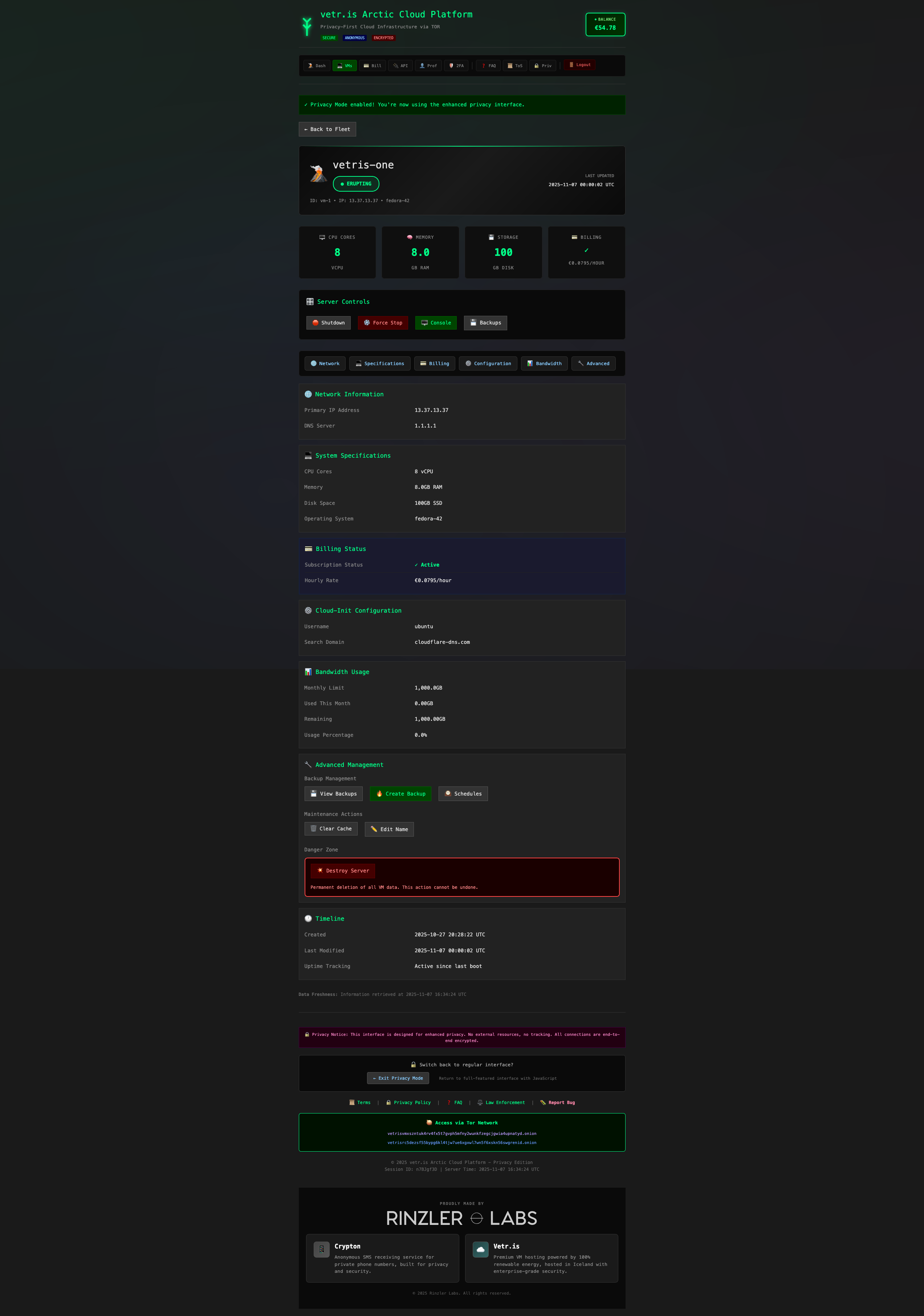This screenshot has width=924, height=1316.
Task: Open the second onion address link
Action: tap(462, 1142)
